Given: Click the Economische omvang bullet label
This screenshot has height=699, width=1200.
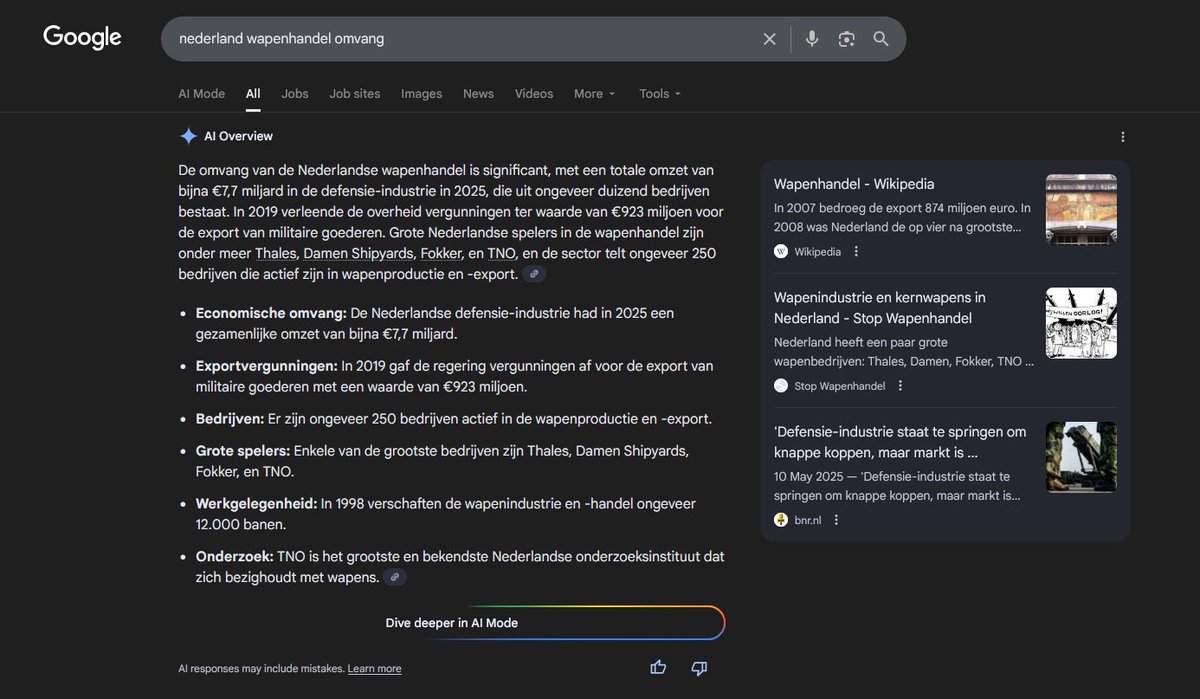Looking at the screenshot, I should [x=271, y=313].
